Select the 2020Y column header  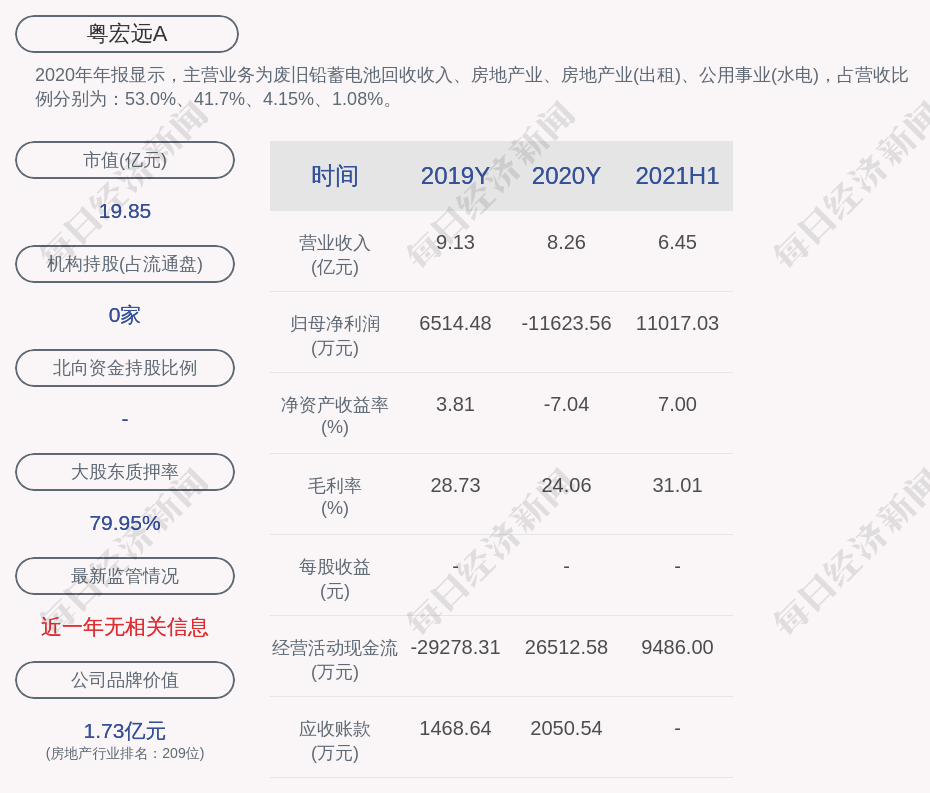click(x=566, y=176)
